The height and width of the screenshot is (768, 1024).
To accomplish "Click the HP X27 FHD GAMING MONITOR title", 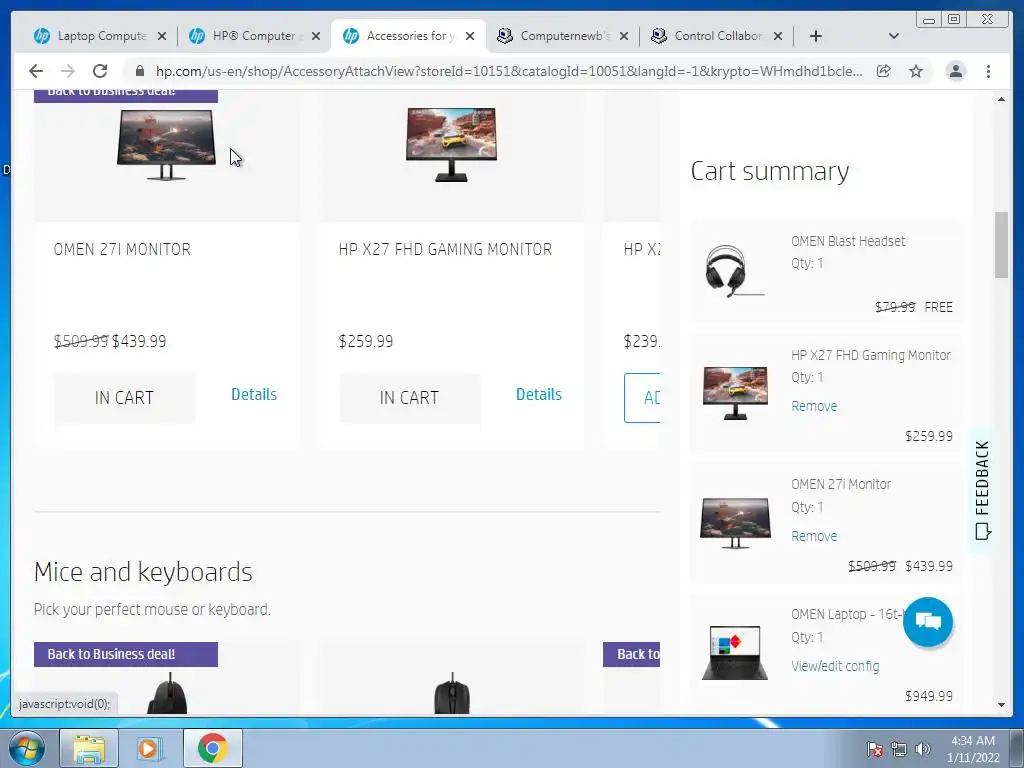I will click(x=445, y=249).
